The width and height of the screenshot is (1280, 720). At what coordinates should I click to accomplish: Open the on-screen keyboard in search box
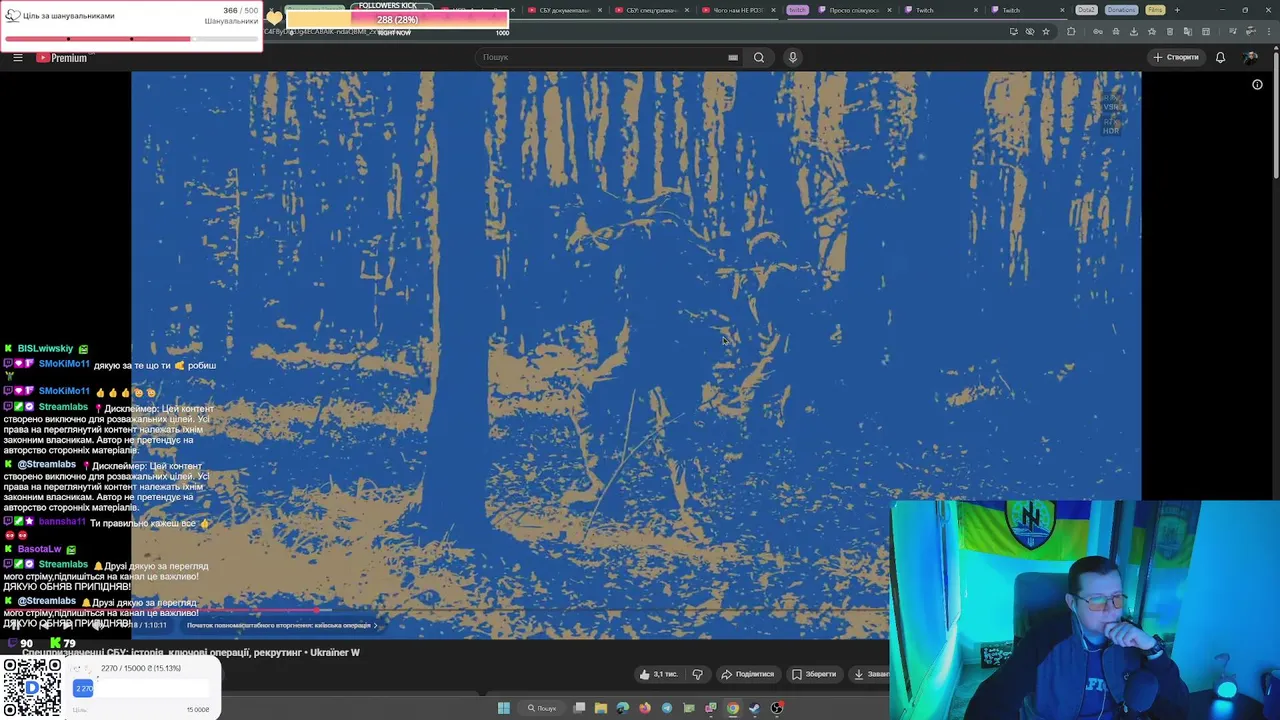(x=733, y=57)
